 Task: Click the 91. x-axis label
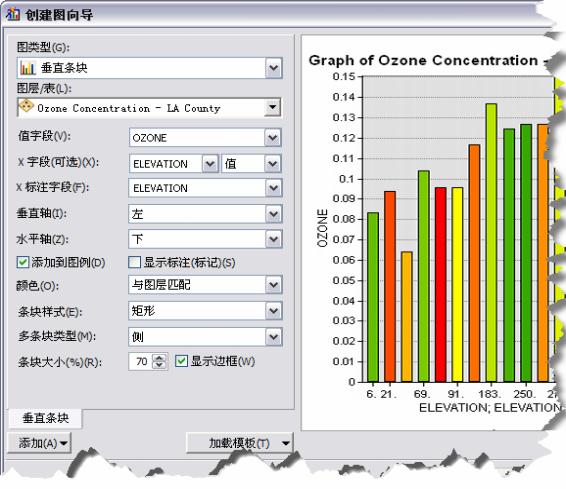[x=456, y=394]
